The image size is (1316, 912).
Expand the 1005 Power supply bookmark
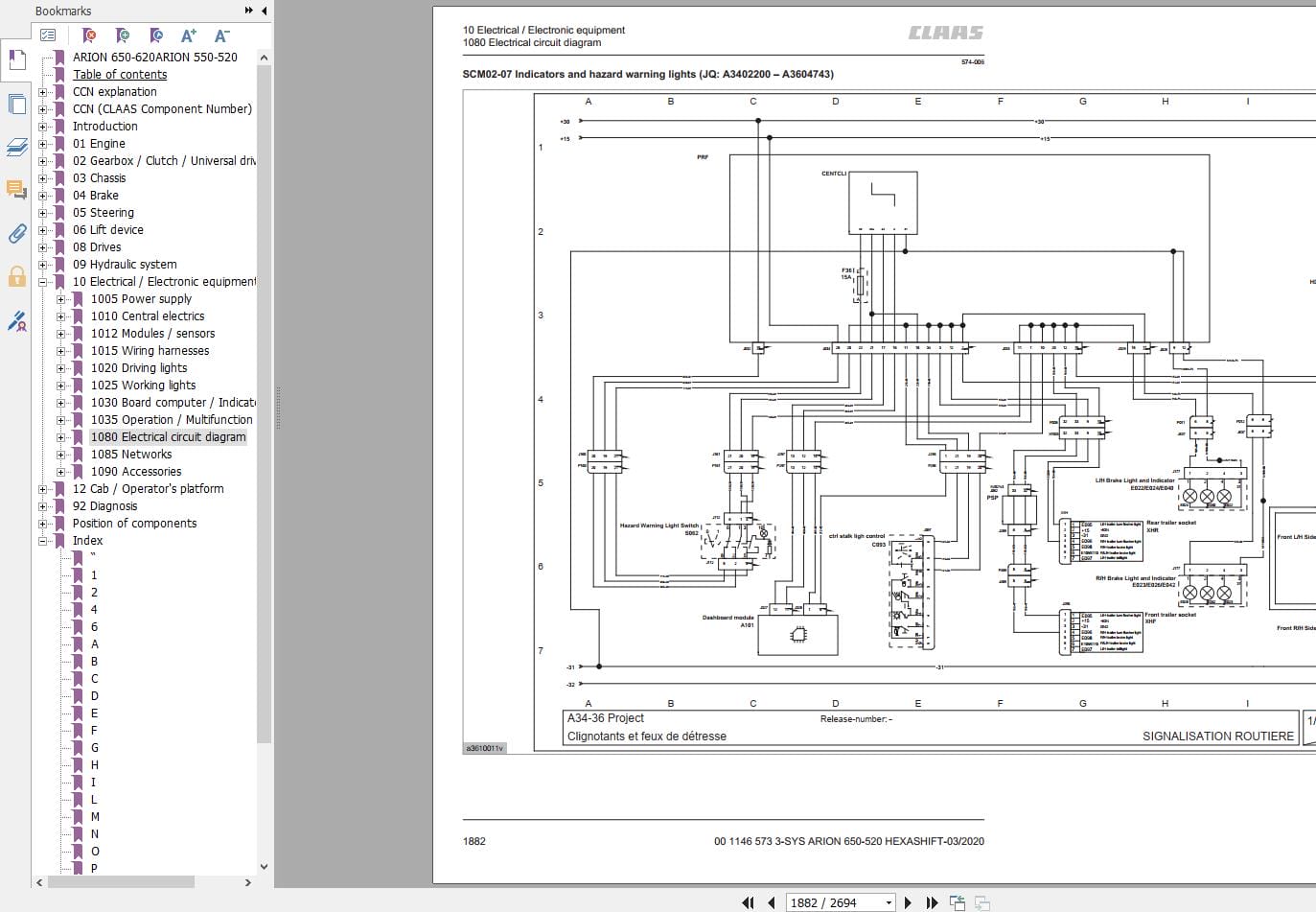click(x=60, y=299)
